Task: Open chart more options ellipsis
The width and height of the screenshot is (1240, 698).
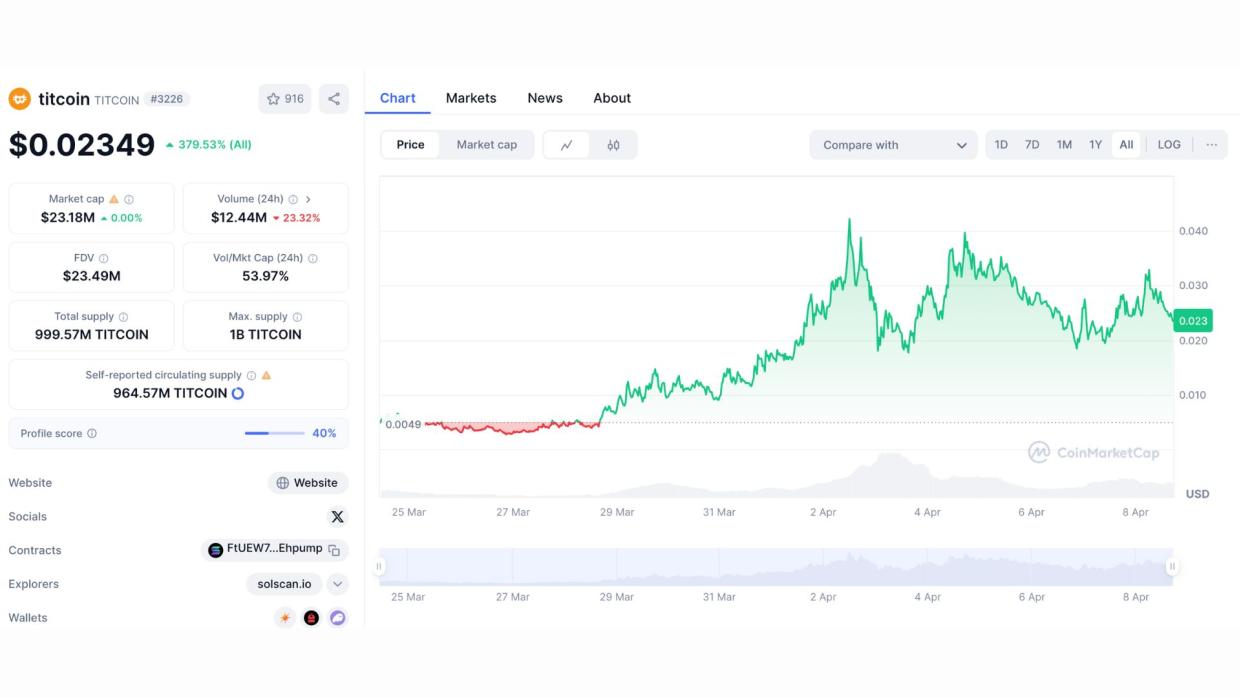Action: pyautogui.click(x=1212, y=145)
